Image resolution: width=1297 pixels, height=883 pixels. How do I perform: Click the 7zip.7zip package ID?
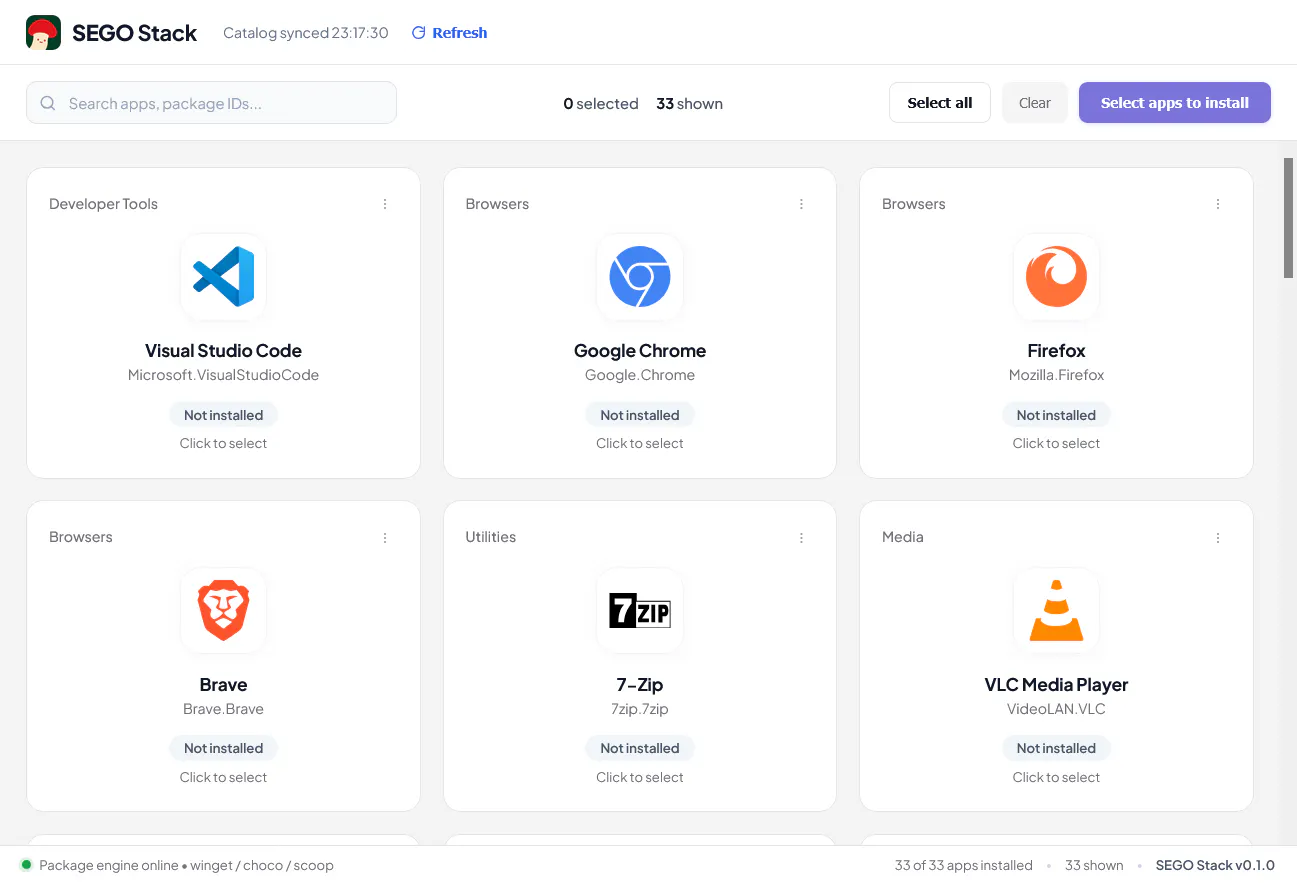[x=640, y=709]
